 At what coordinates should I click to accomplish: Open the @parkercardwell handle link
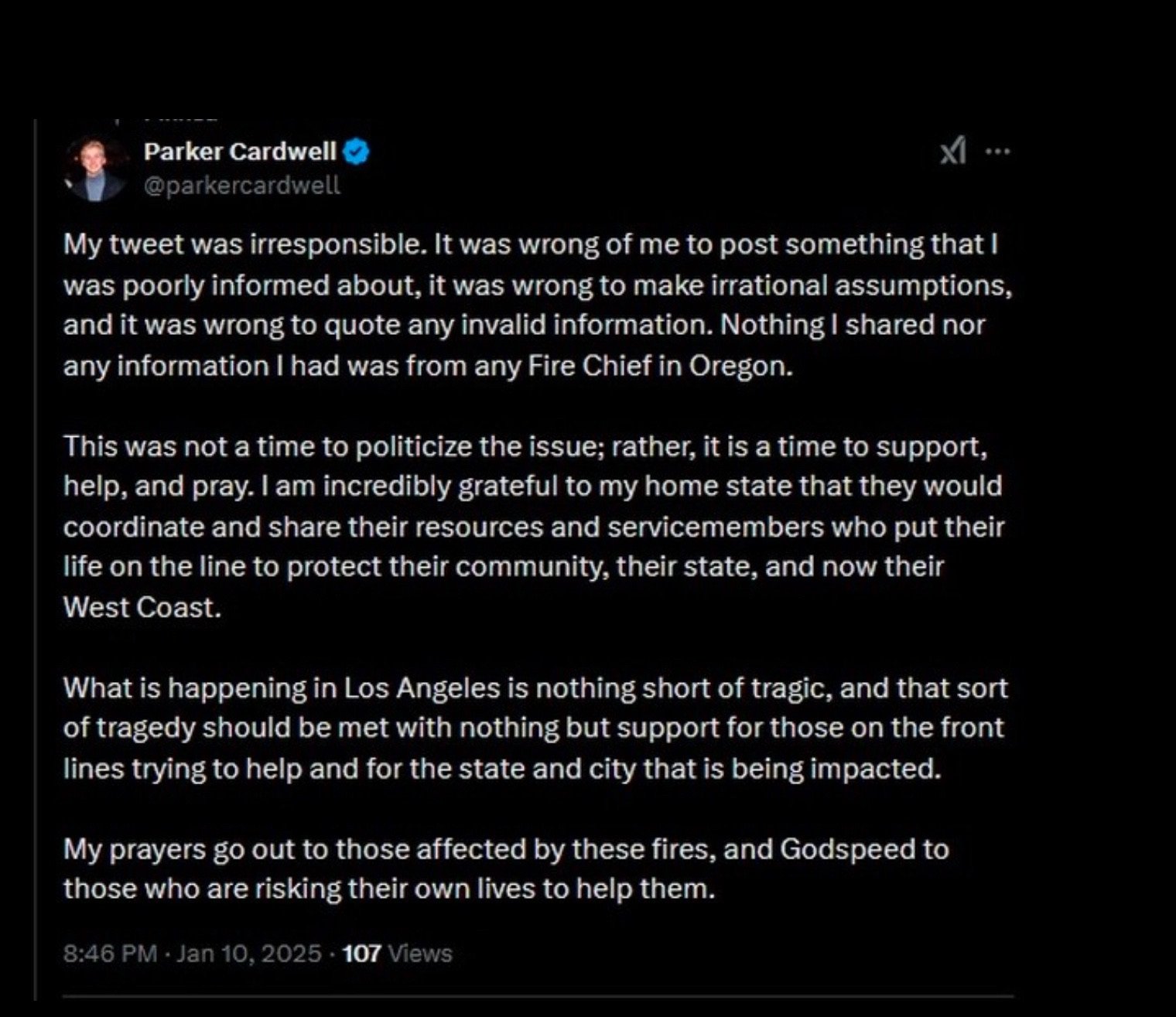[241, 186]
